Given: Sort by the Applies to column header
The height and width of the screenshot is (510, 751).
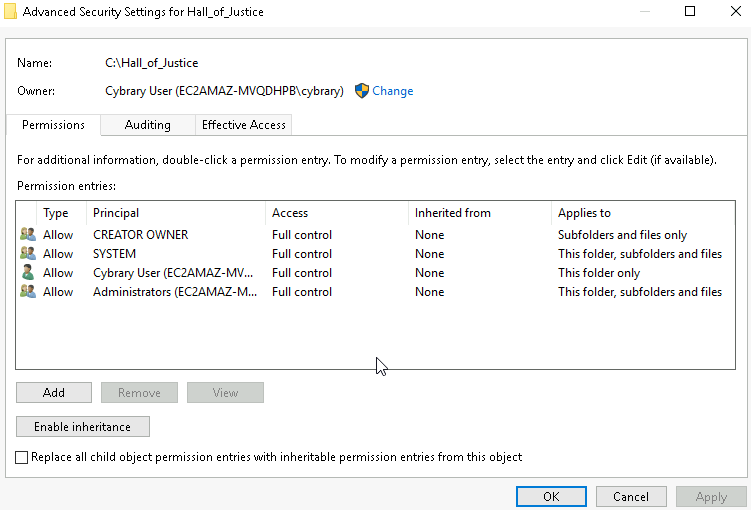Looking at the screenshot, I should click(x=584, y=213).
